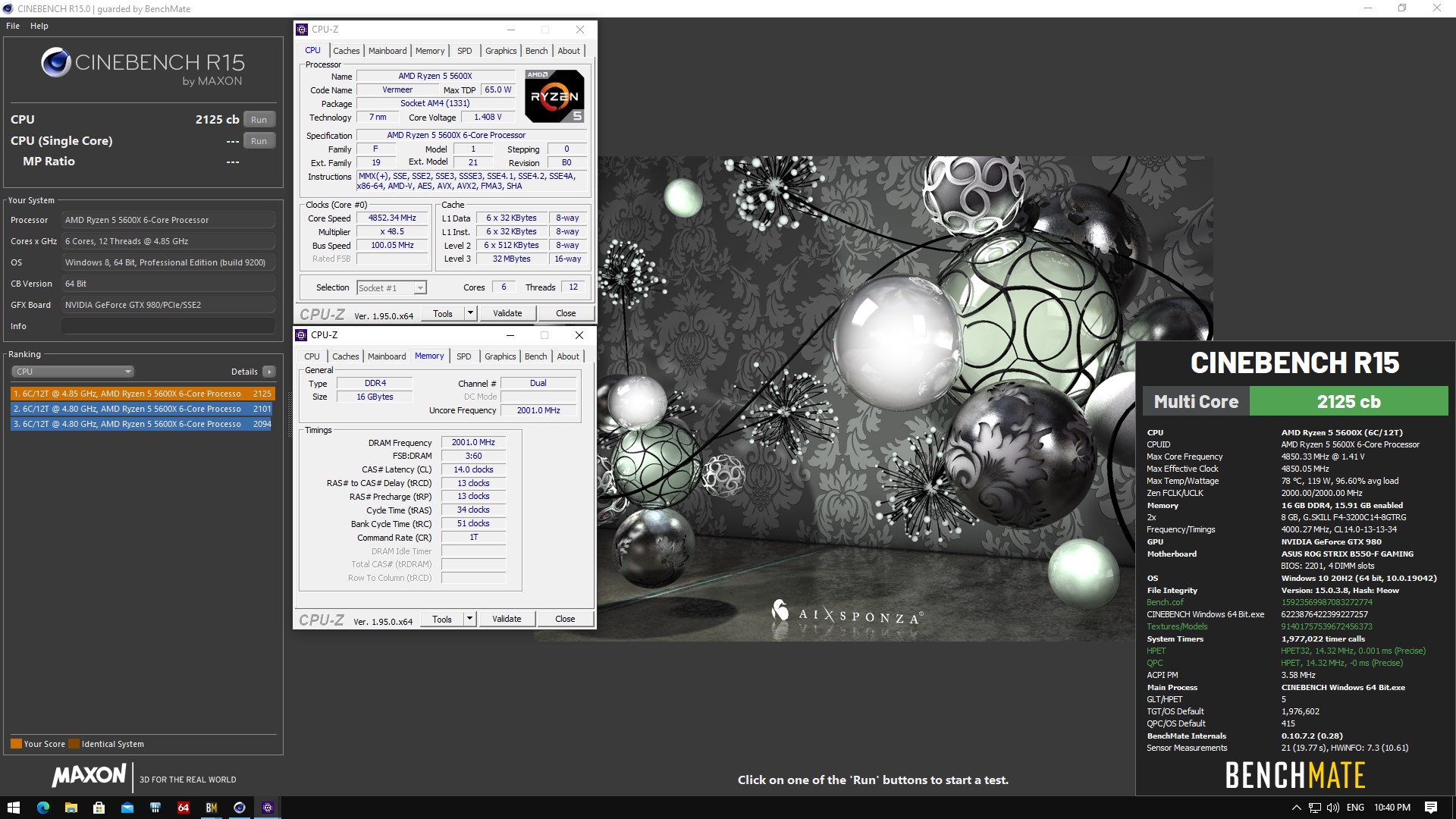Screen dimensions: 1456x819
Task: Click top CPU-Z window title icon
Action: tap(302, 30)
